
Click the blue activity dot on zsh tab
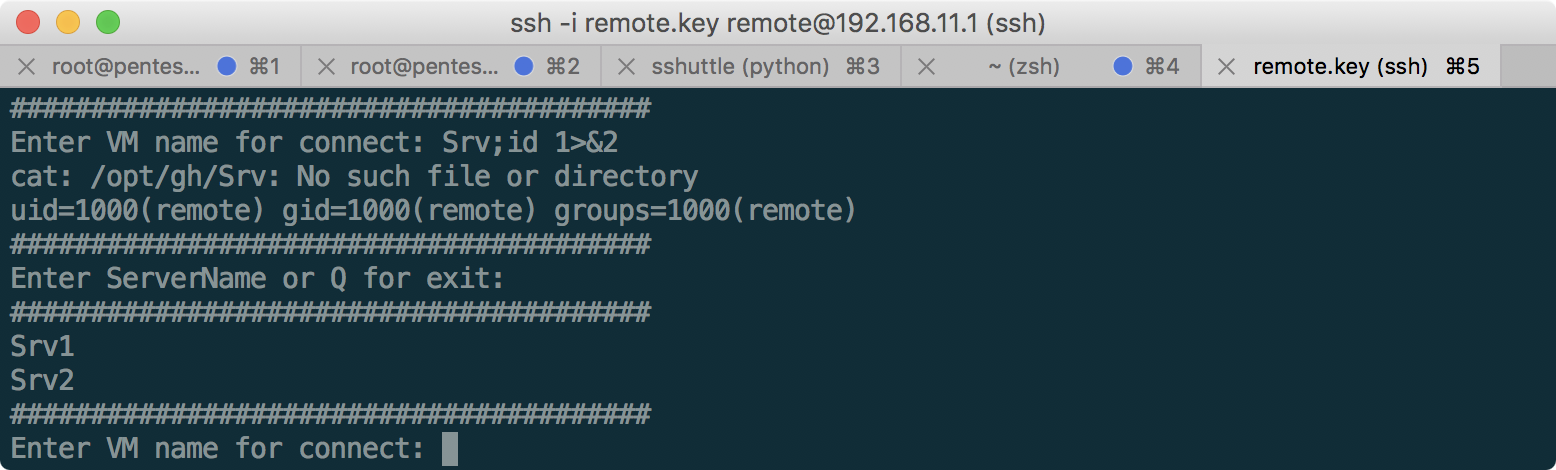point(1122,67)
